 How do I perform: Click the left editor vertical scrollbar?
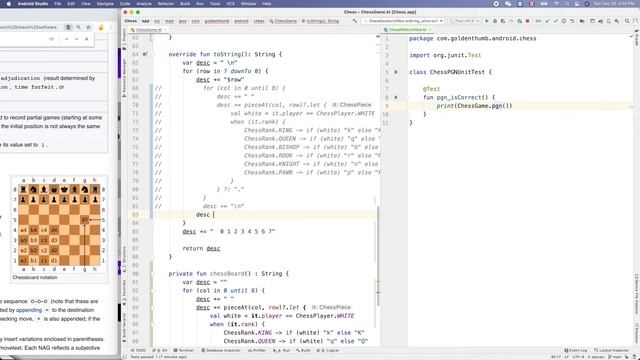378,256
